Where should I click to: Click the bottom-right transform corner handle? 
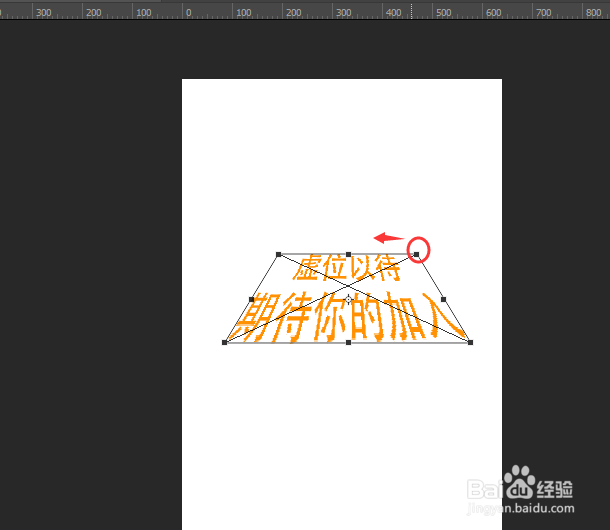[x=470, y=342]
